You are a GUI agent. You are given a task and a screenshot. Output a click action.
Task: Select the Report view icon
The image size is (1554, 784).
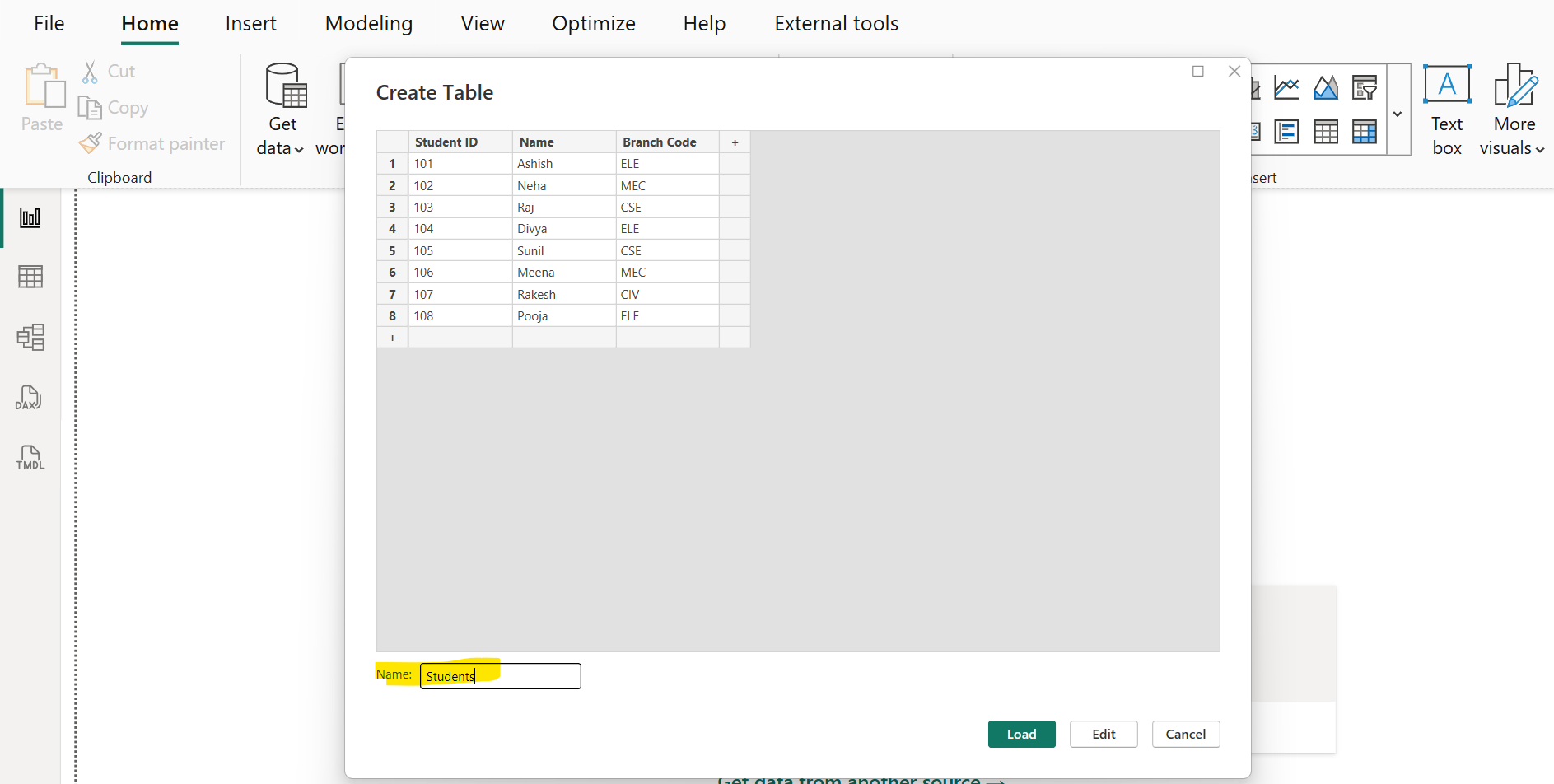click(x=30, y=217)
